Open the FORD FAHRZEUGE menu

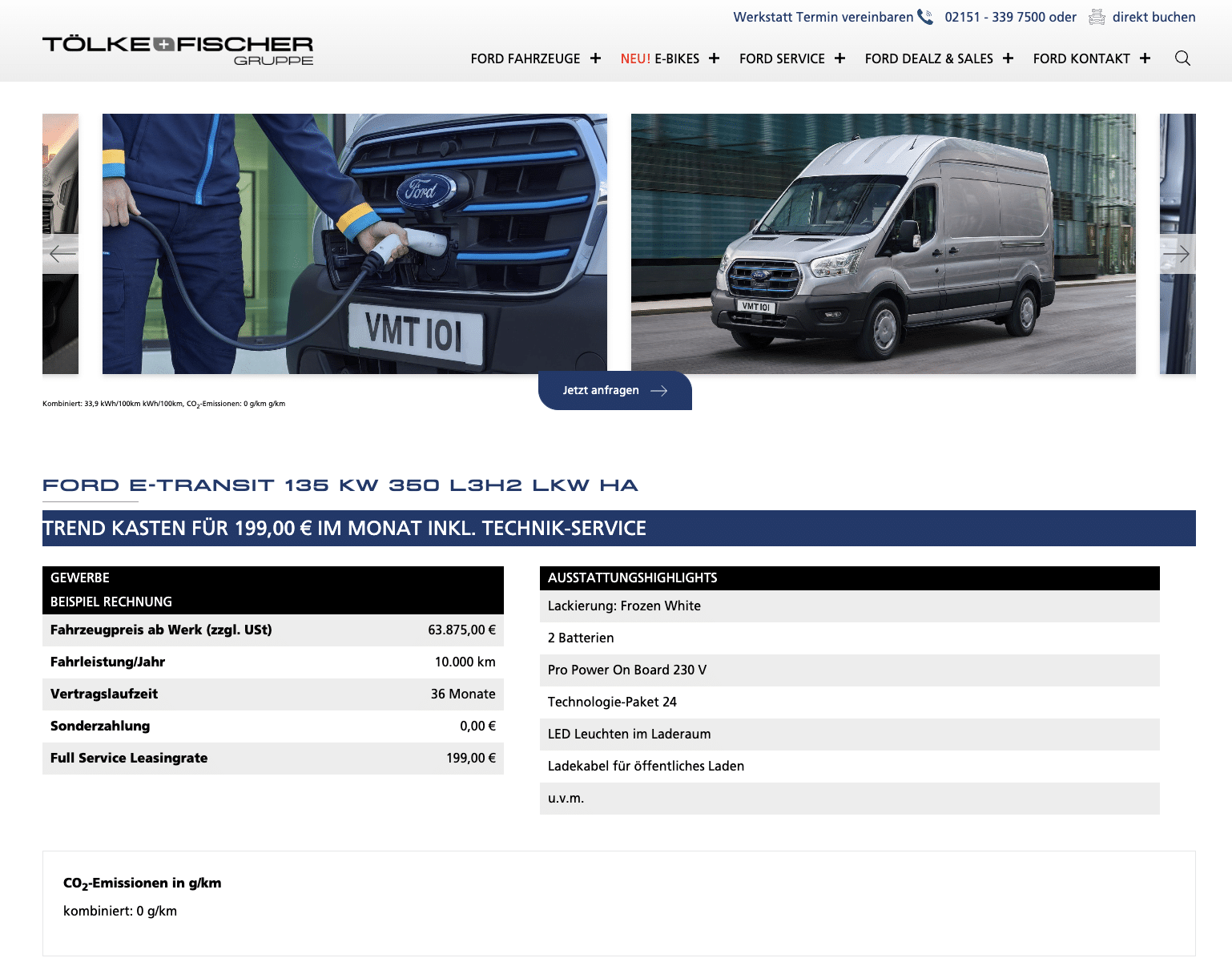tap(525, 58)
